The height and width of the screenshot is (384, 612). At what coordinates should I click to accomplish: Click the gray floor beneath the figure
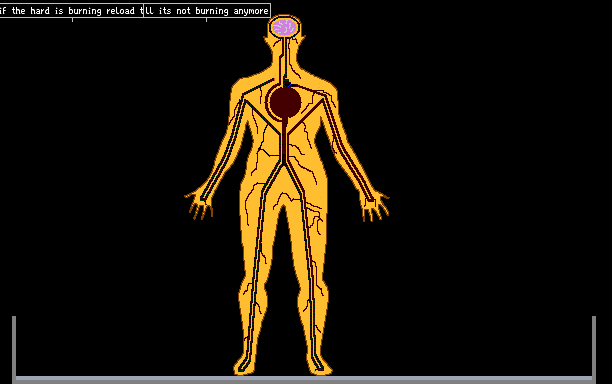click(x=304, y=379)
